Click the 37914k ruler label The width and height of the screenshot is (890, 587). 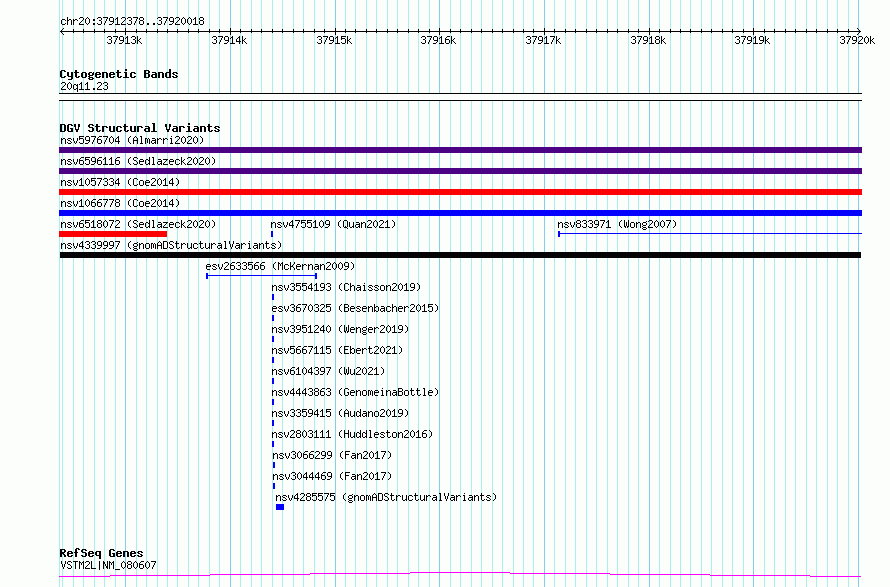coord(229,40)
